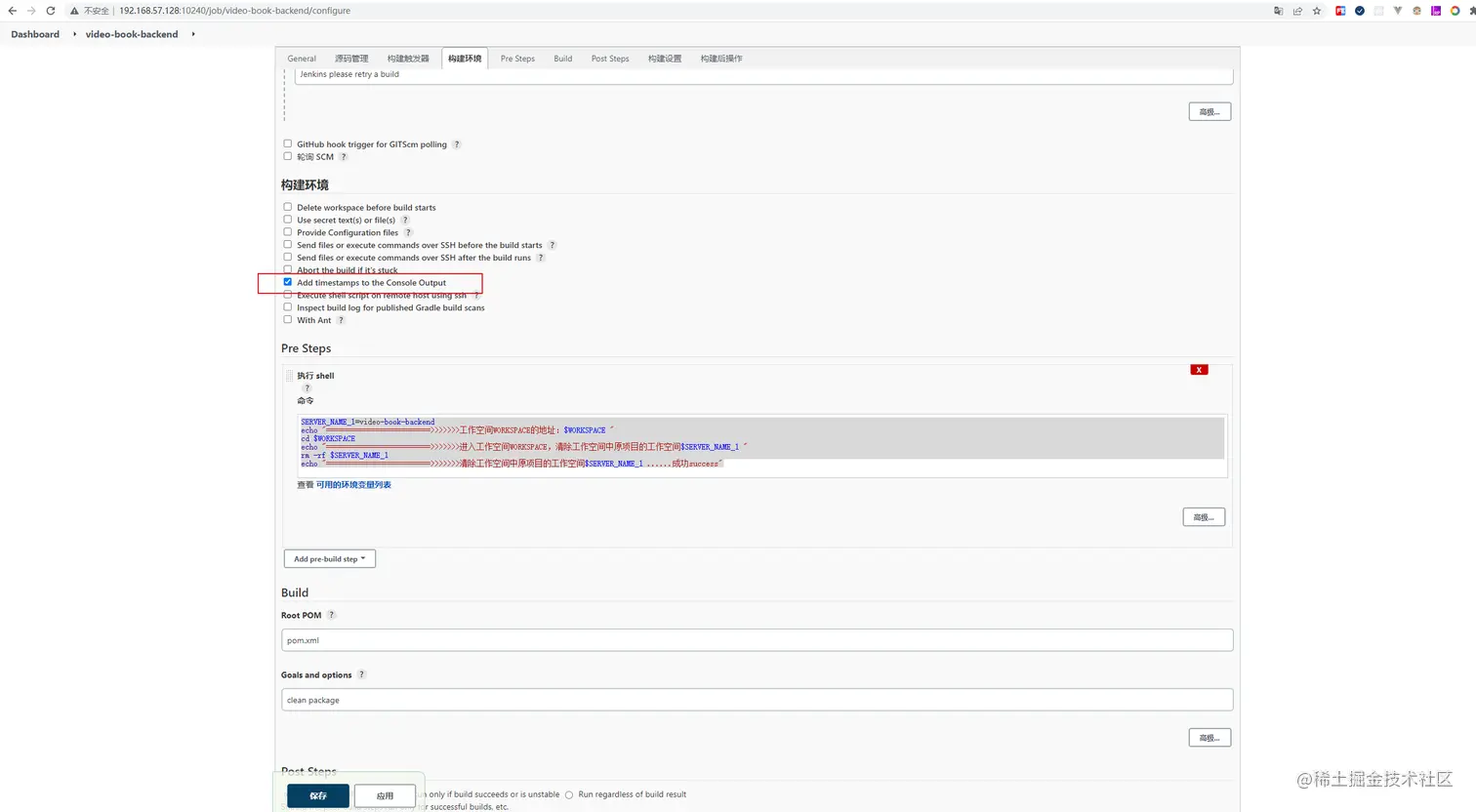Open the video-book-backend breadcrumb link
The image size is (1476, 812).
132,34
